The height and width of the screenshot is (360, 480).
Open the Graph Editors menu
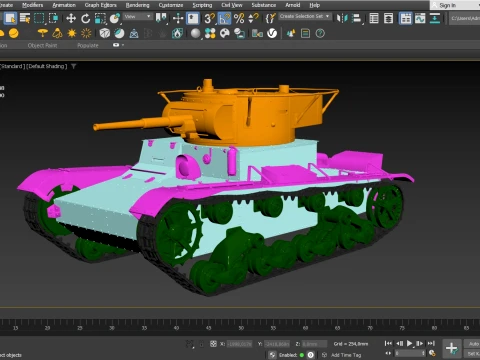(x=100, y=5)
